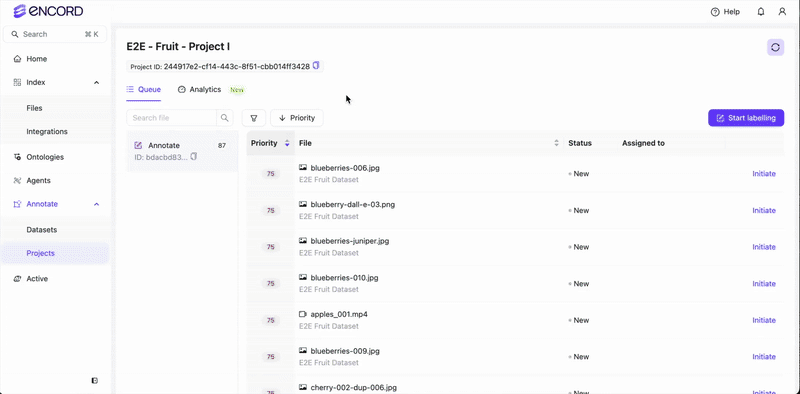
Task: Open the Priority sort dropdown button
Action: click(x=296, y=118)
